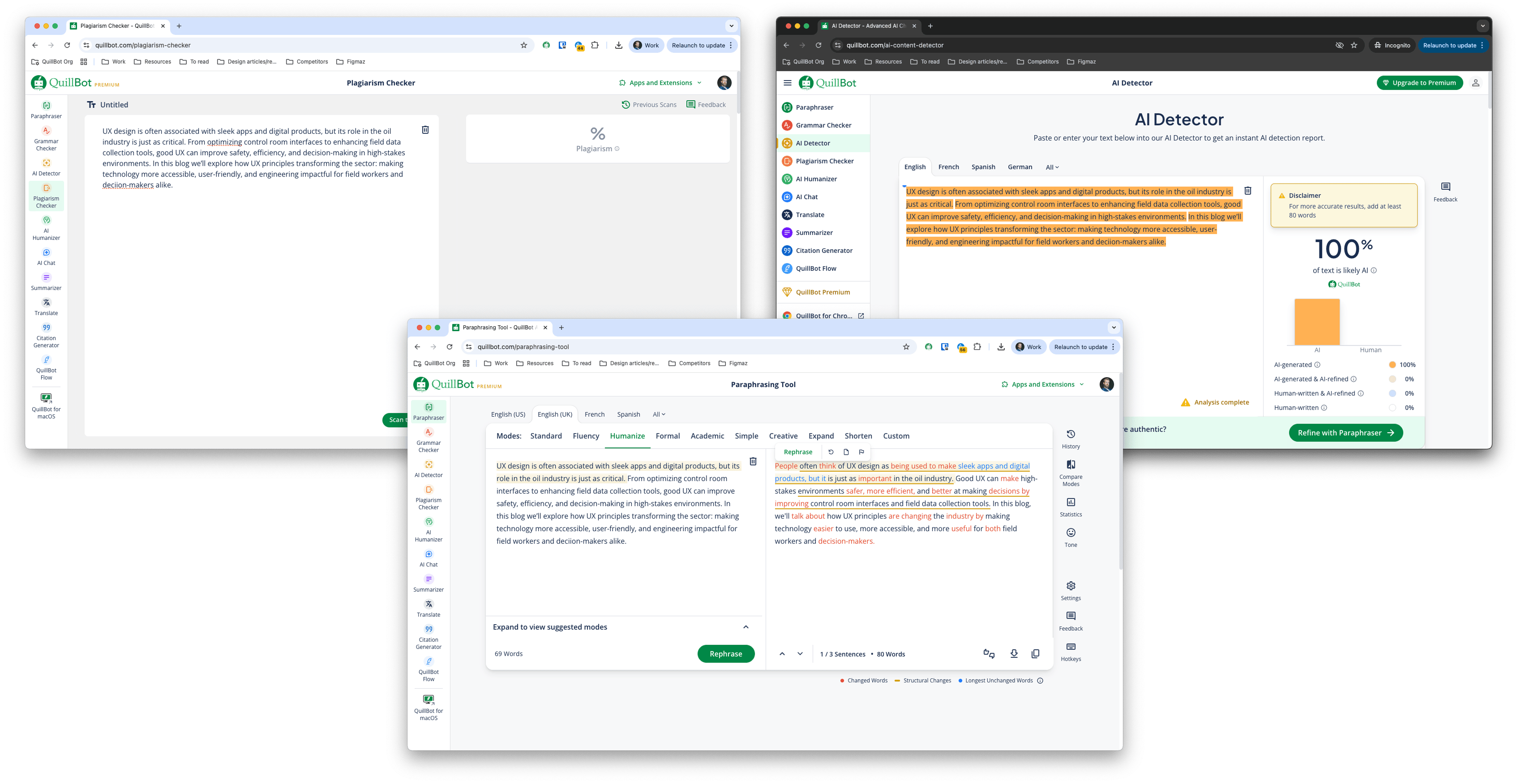Bookmark the paraphrasing-tool page with the star icon
This screenshot has width=1517, height=784.
coord(906,347)
